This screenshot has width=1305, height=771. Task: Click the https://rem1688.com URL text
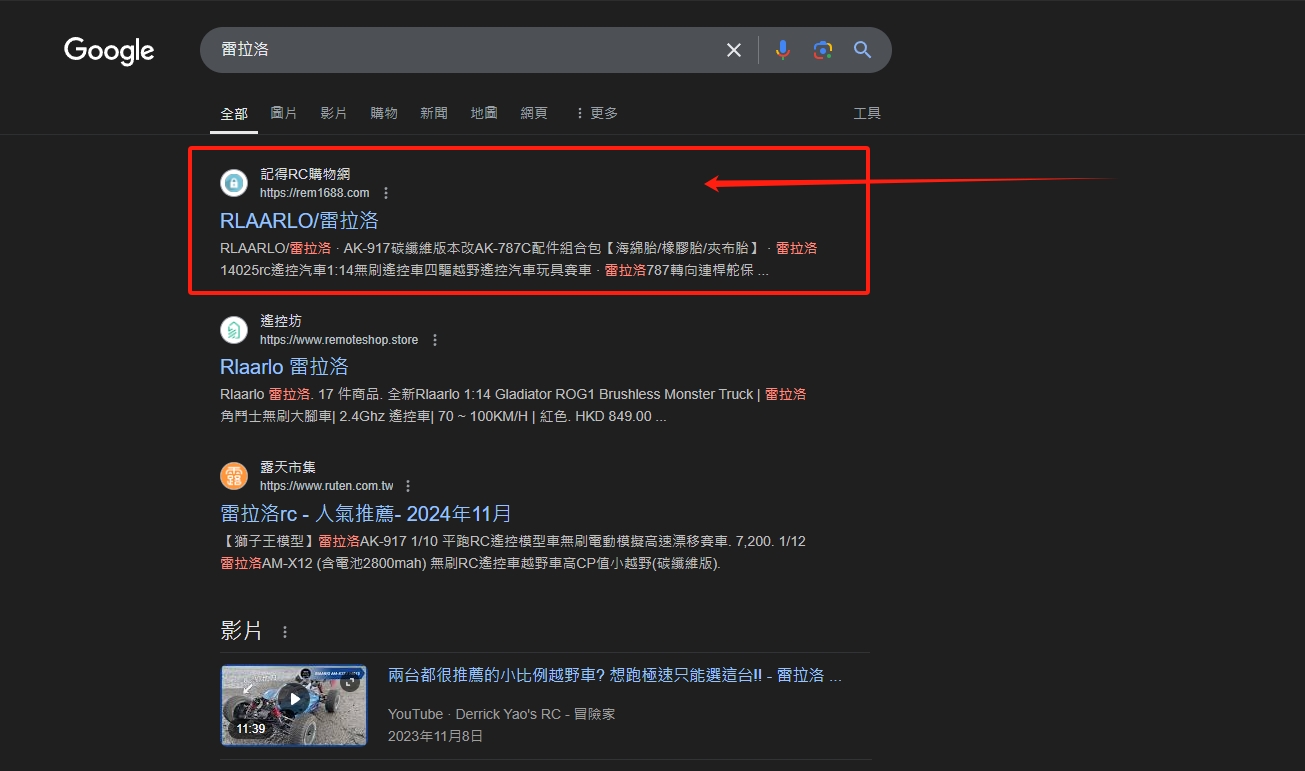[x=314, y=193]
